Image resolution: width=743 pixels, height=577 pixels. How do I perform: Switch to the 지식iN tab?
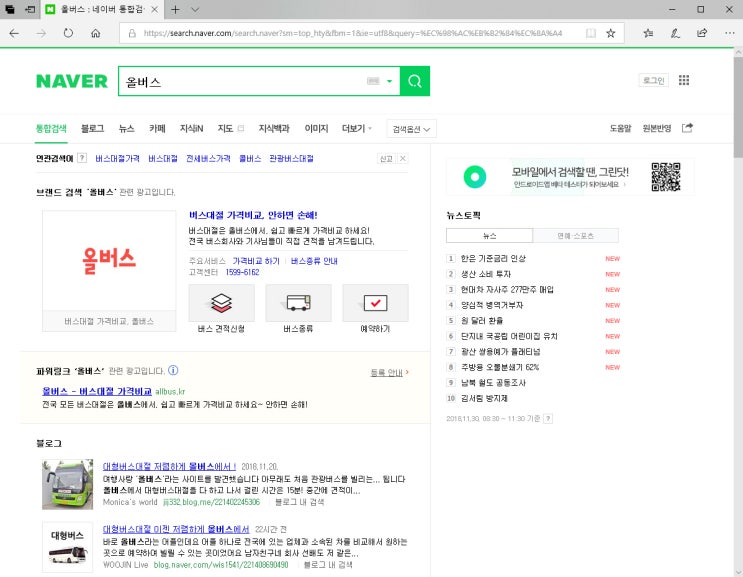coord(191,128)
